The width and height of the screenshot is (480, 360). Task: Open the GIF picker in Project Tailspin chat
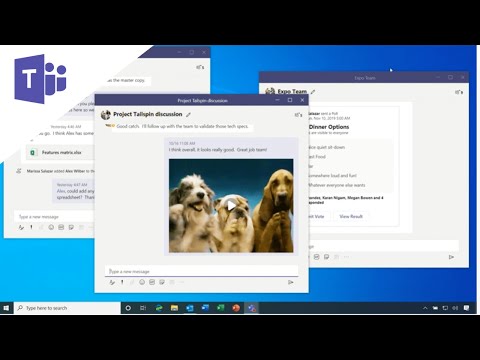coord(152,282)
